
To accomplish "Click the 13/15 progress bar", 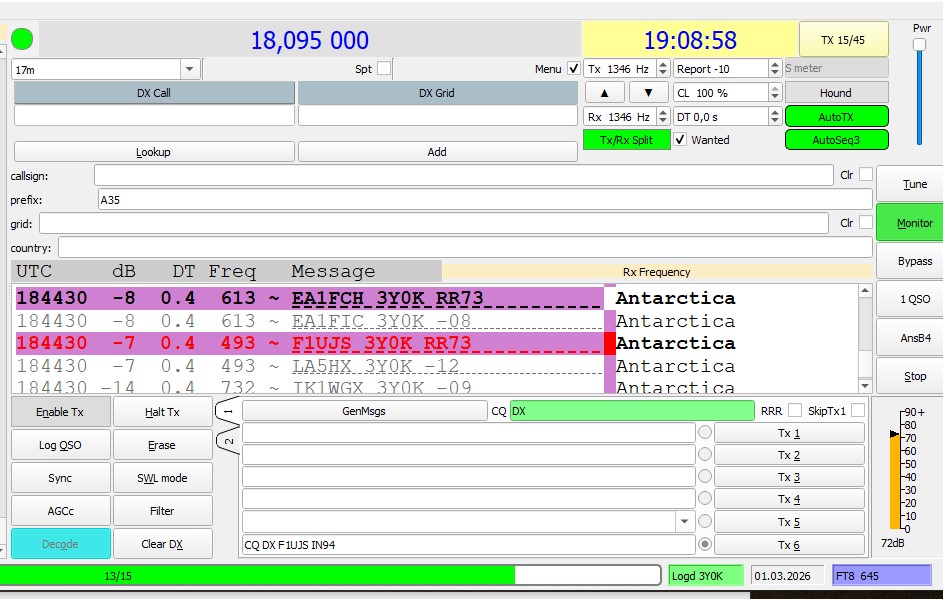I will [x=330, y=576].
